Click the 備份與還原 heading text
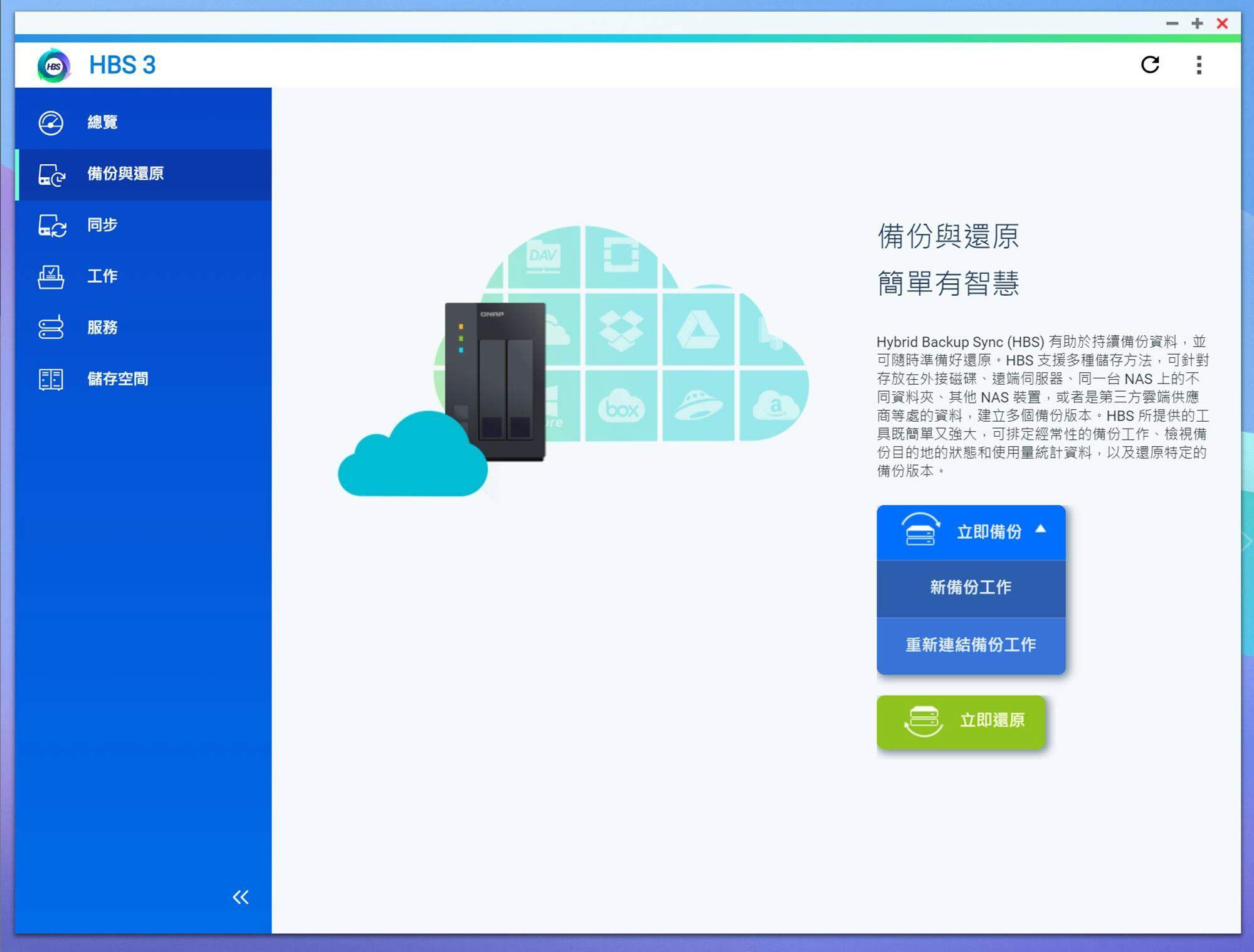 pyautogui.click(x=948, y=236)
